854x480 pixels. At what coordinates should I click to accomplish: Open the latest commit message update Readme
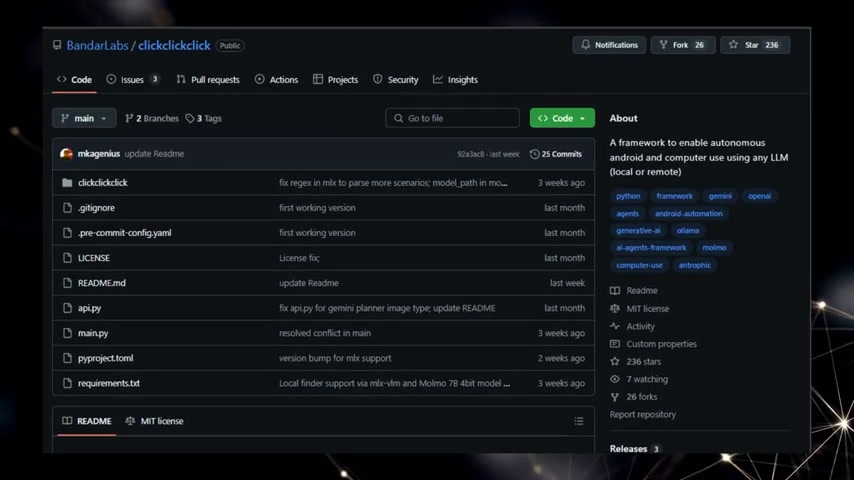tap(154, 154)
